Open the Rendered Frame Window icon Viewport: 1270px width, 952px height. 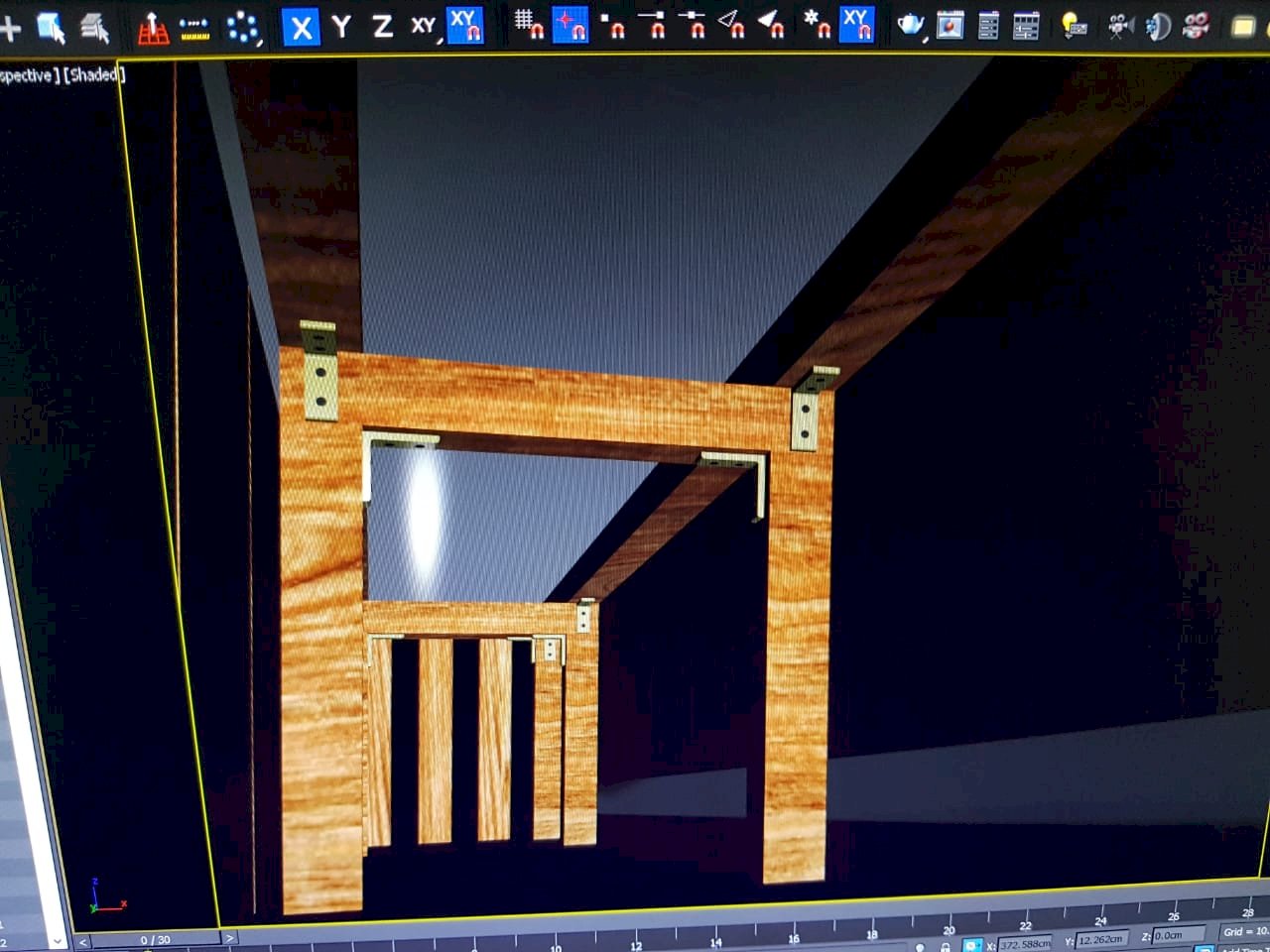coord(950,25)
